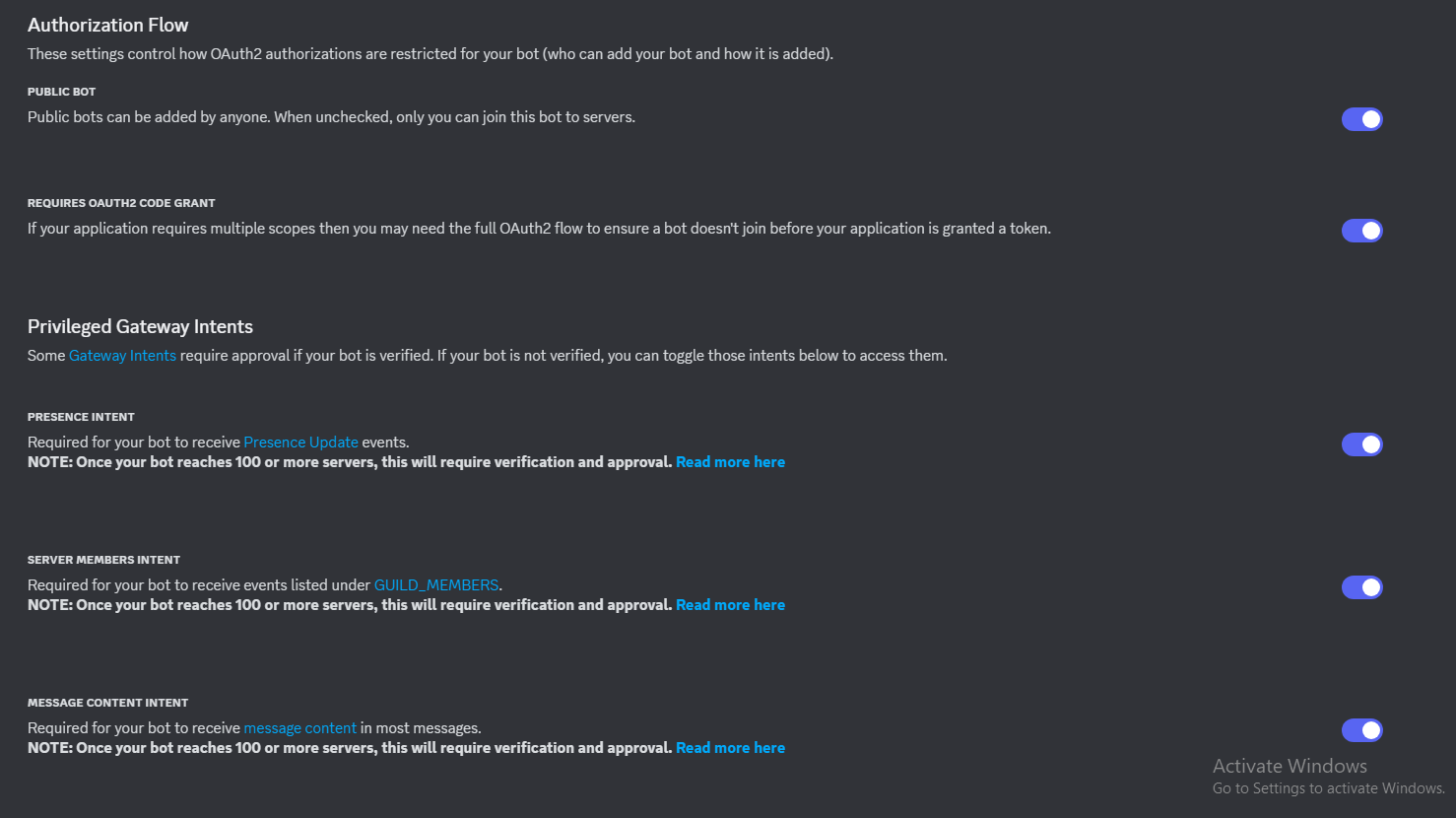Click the MESSAGE CONTENT INTENT label
This screenshot has height=818, width=1456.
click(107, 703)
